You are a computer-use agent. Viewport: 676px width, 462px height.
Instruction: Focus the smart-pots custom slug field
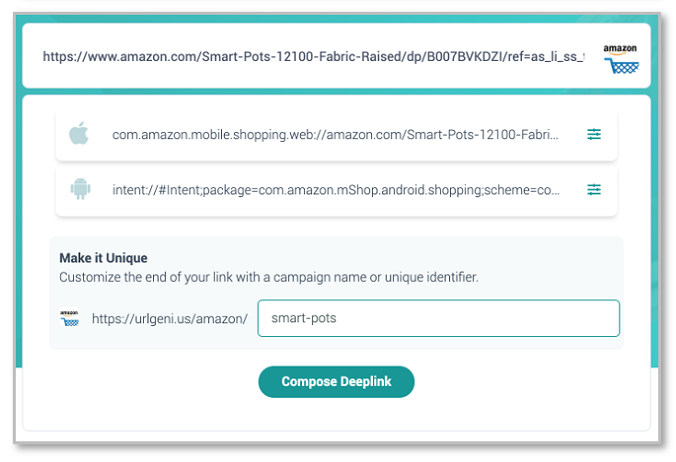point(438,318)
